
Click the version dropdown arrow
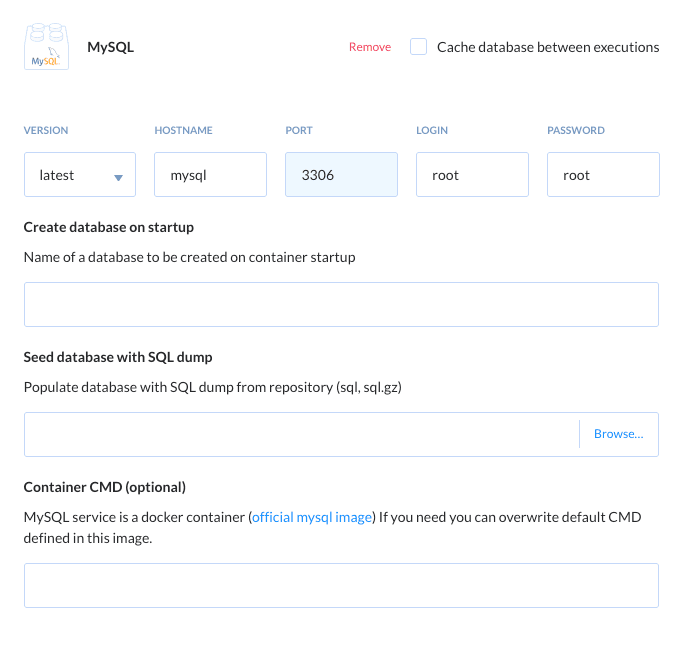click(118, 177)
